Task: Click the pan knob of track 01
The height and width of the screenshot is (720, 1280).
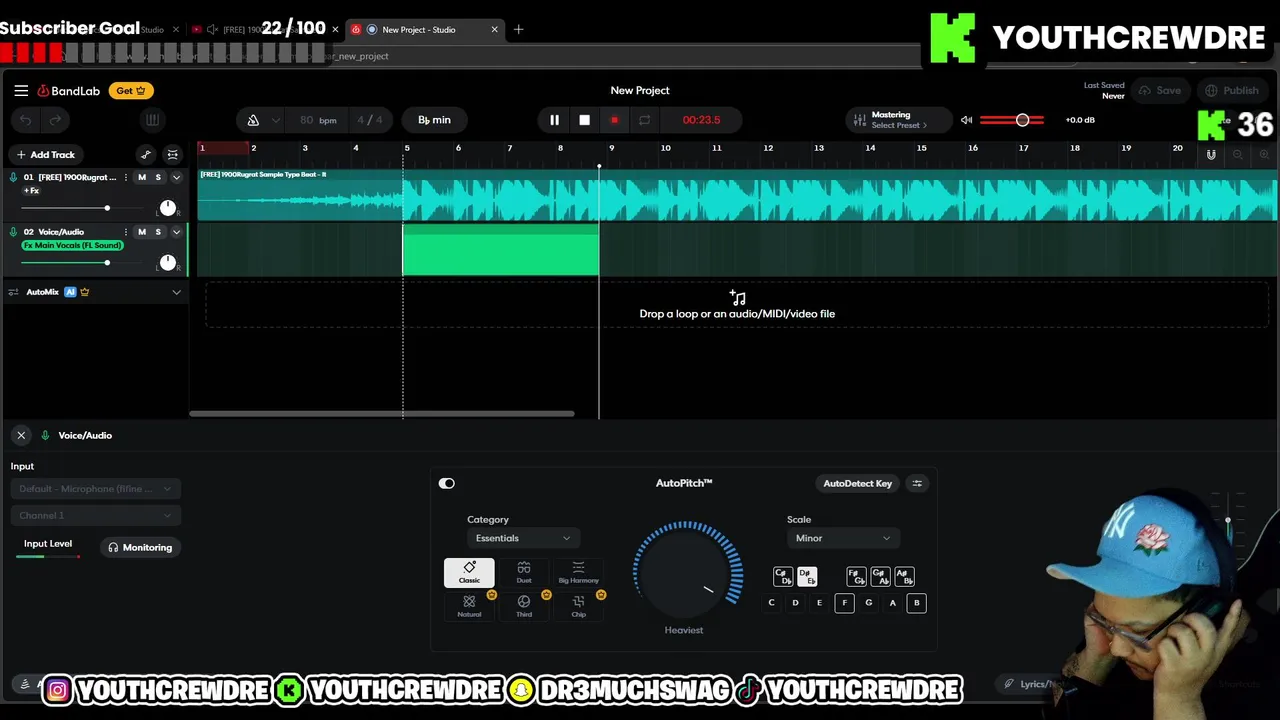Action: (167, 208)
